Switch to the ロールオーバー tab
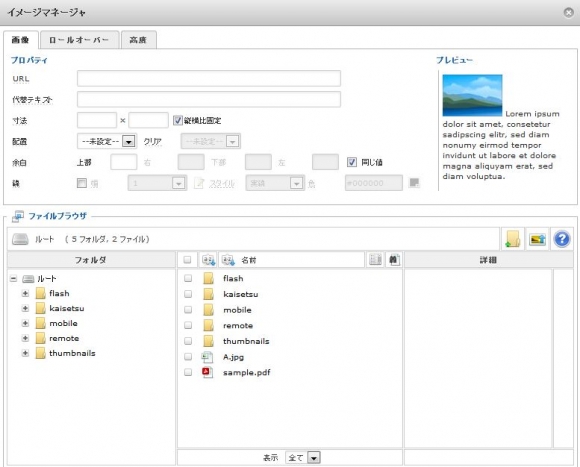The height and width of the screenshot is (467, 580). coord(80,40)
